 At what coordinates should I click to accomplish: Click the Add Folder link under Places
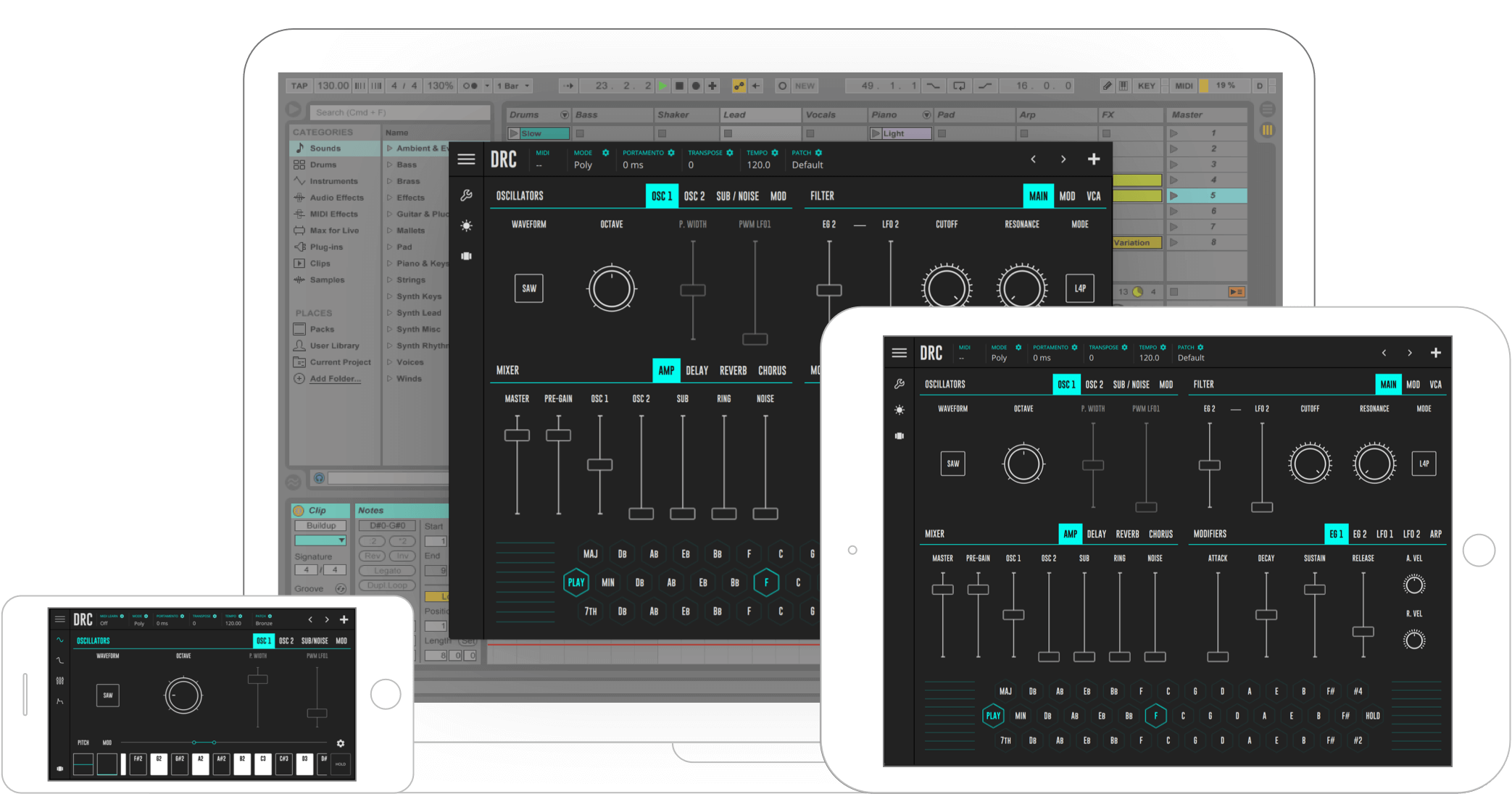point(336,378)
